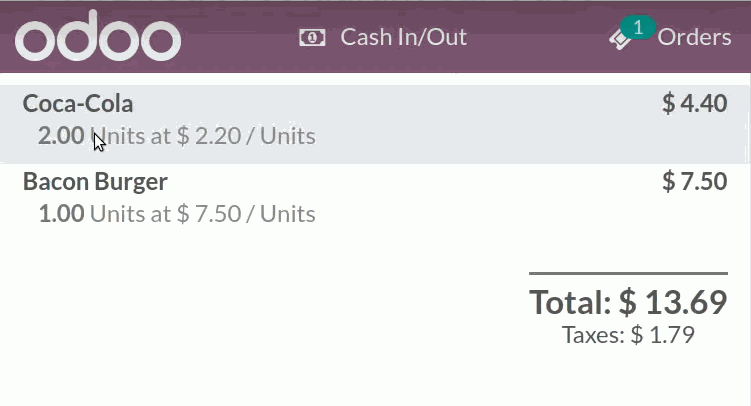Click the 2.00 quantity on Coca-Cola
Image resolution: width=751 pixels, height=406 pixels.
coord(61,135)
